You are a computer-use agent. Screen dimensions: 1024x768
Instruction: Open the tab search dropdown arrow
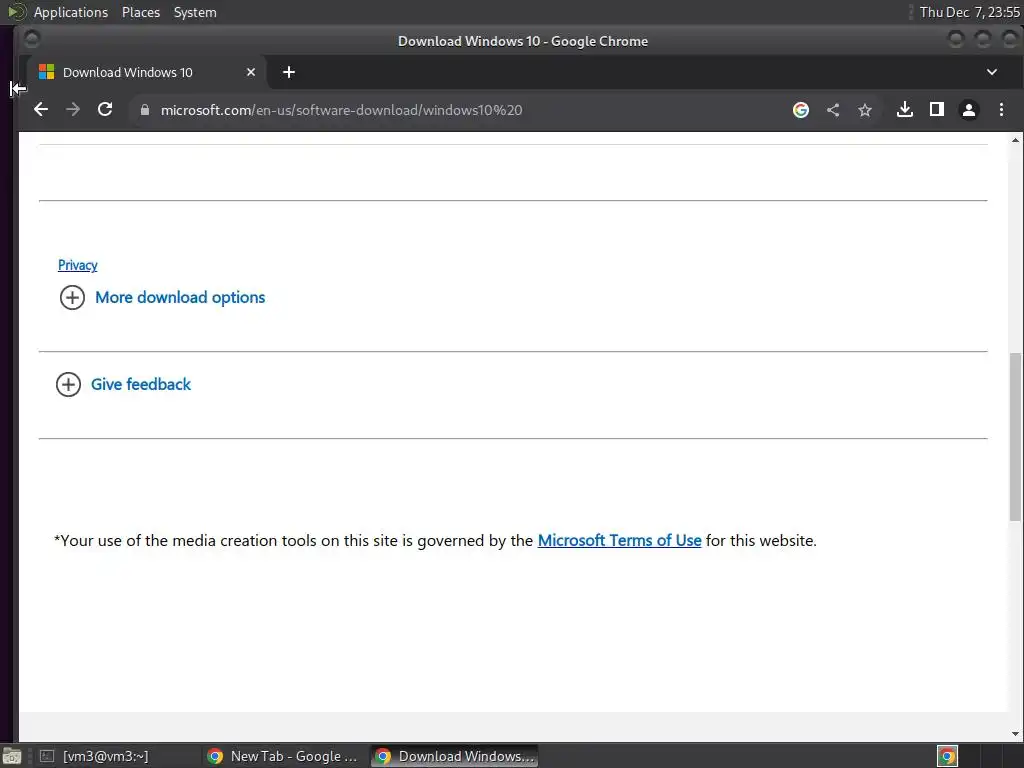(991, 72)
